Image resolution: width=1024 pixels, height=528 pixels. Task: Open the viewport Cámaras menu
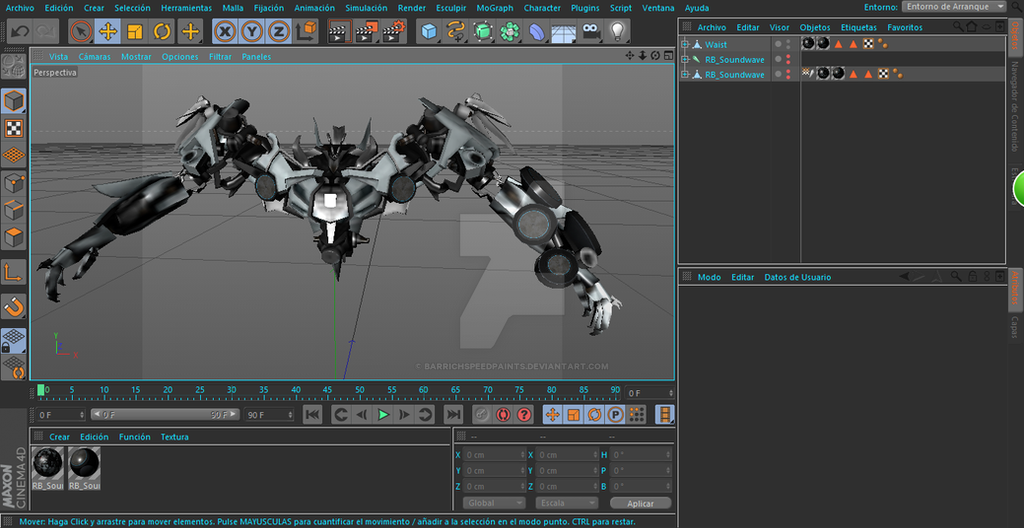[x=95, y=57]
